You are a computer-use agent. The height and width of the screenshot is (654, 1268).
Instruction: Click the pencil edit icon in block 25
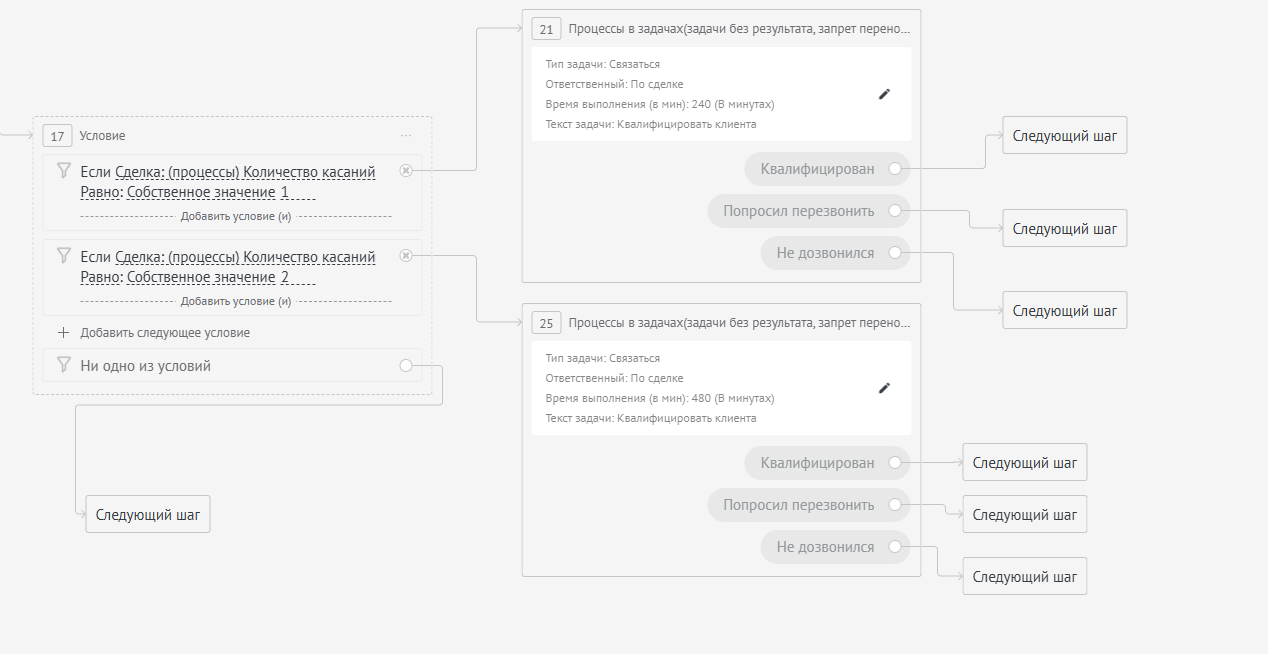coord(884,388)
